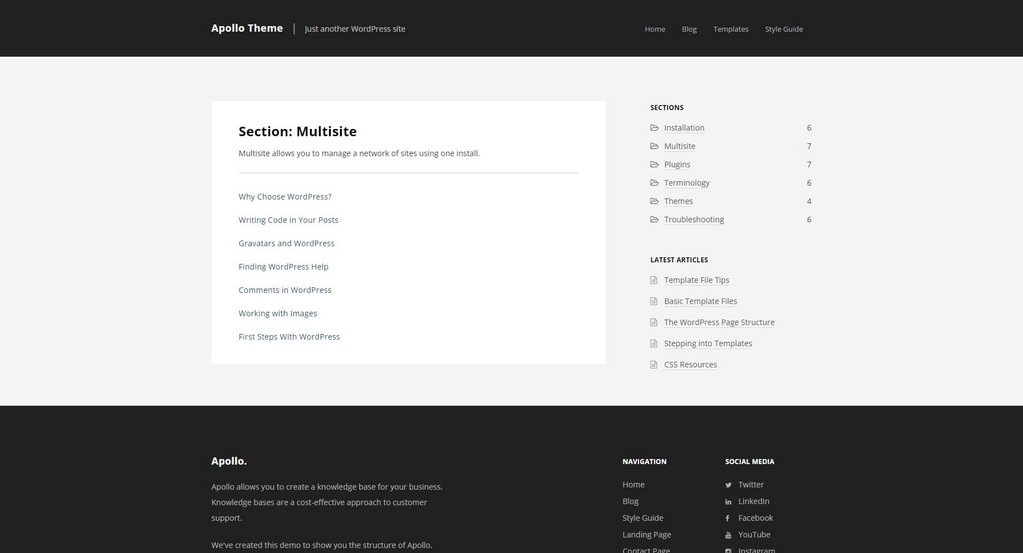Click the folder icon beside Installation
Viewport: 1023px width, 553px height.
pos(654,128)
